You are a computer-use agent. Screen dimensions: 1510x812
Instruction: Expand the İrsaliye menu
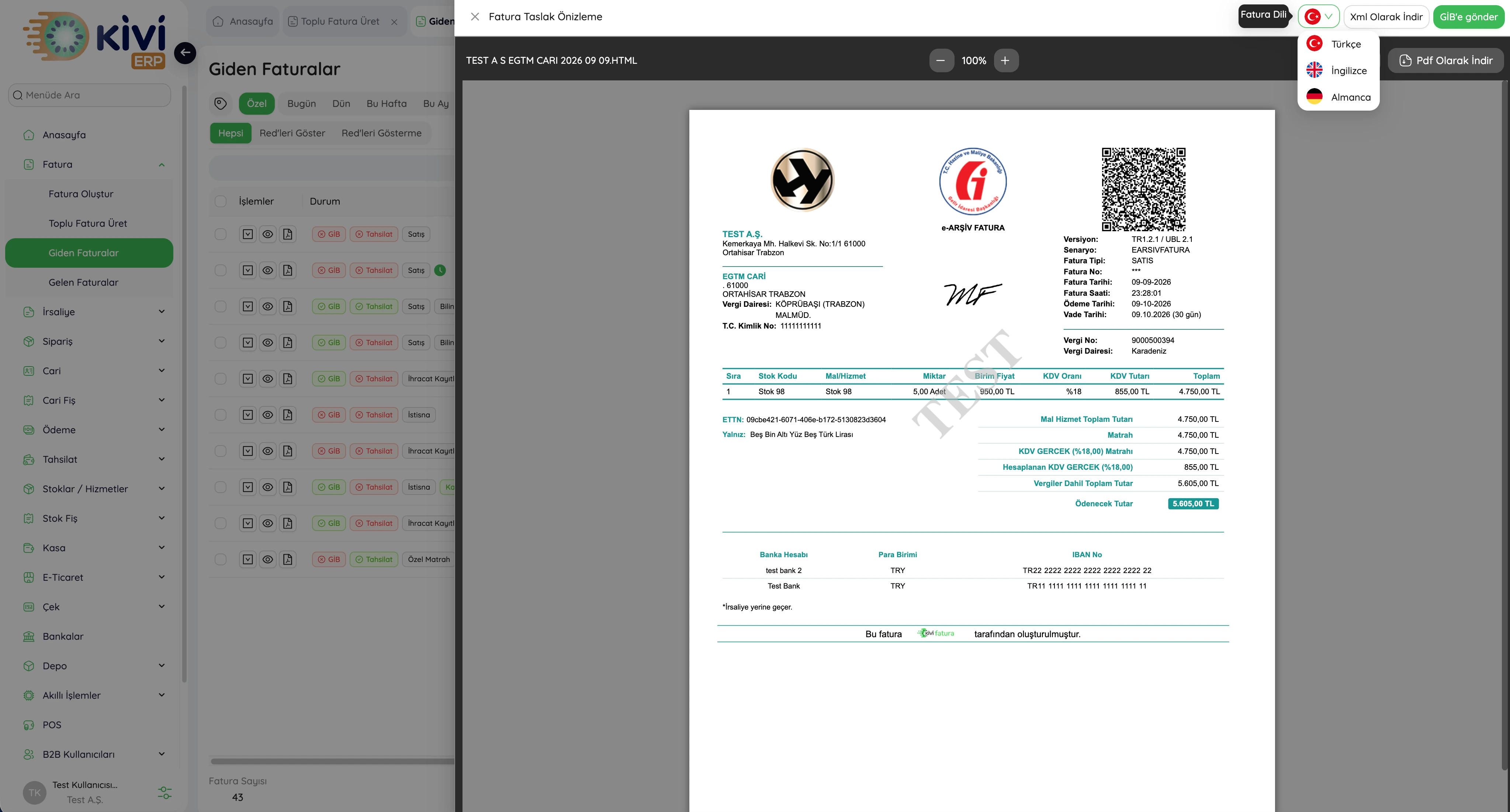pyautogui.click(x=89, y=312)
